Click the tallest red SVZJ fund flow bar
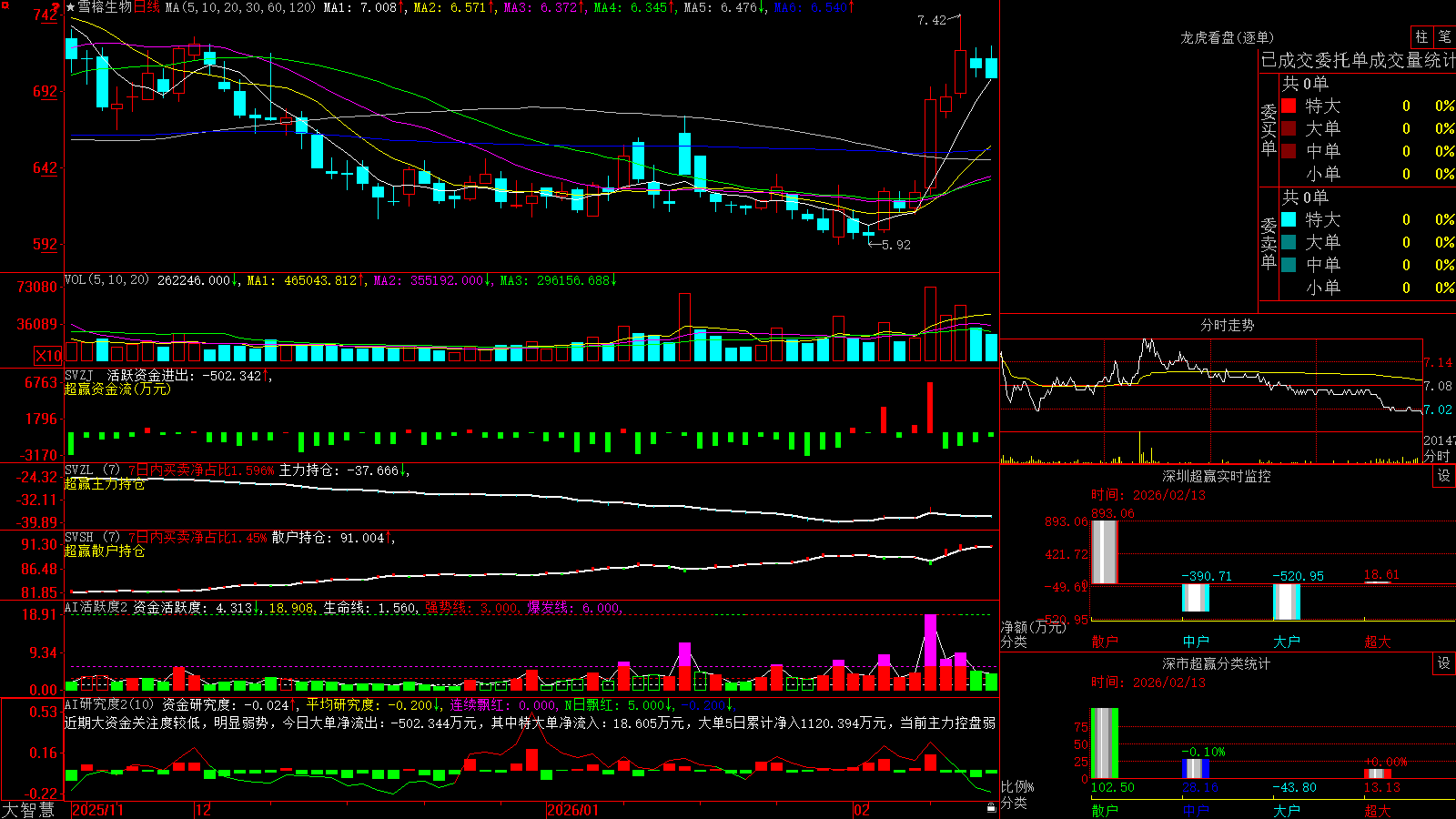Image resolution: width=1456 pixels, height=819 pixels. (930, 407)
